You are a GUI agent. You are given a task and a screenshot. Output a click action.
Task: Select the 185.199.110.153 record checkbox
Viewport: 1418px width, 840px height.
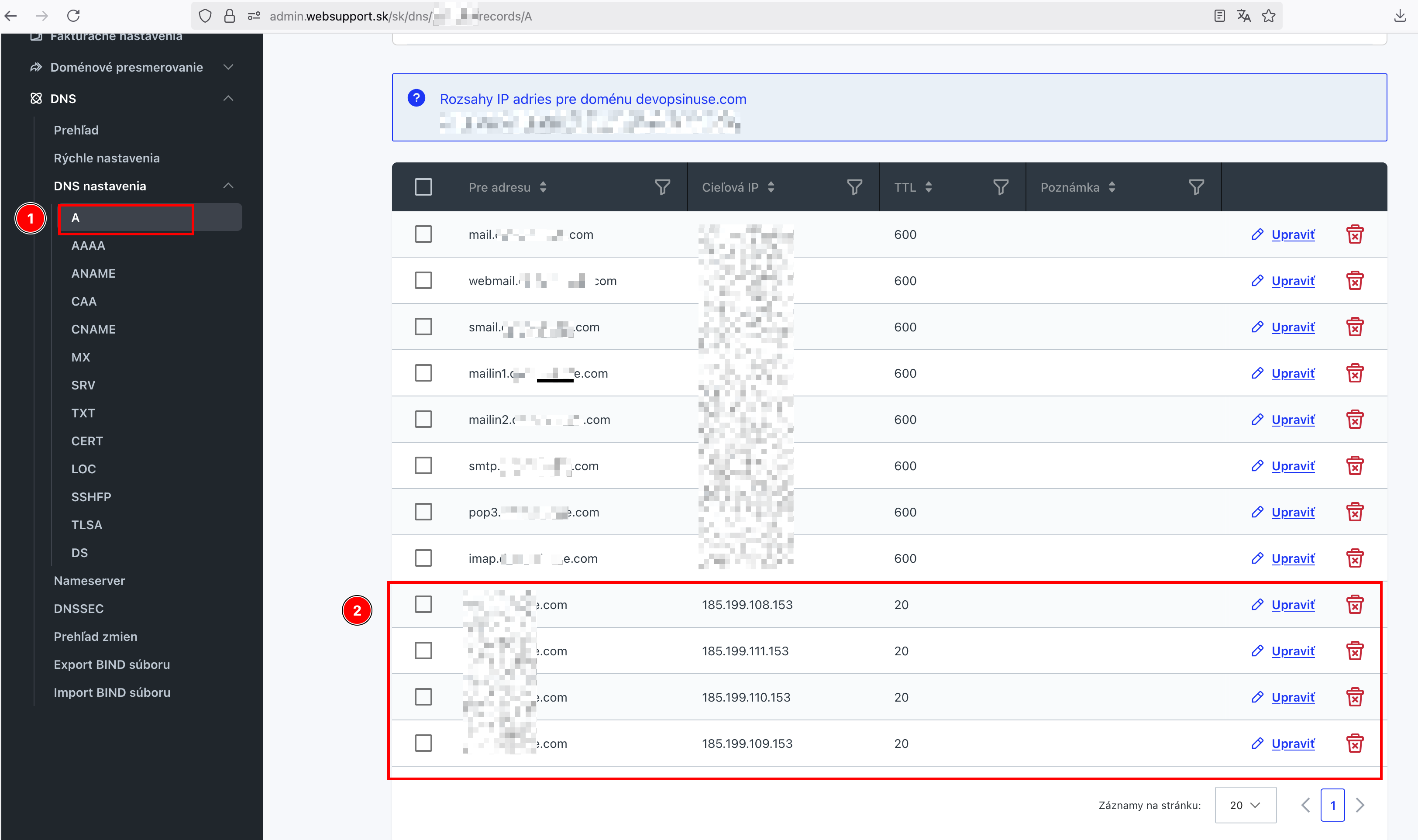423,697
